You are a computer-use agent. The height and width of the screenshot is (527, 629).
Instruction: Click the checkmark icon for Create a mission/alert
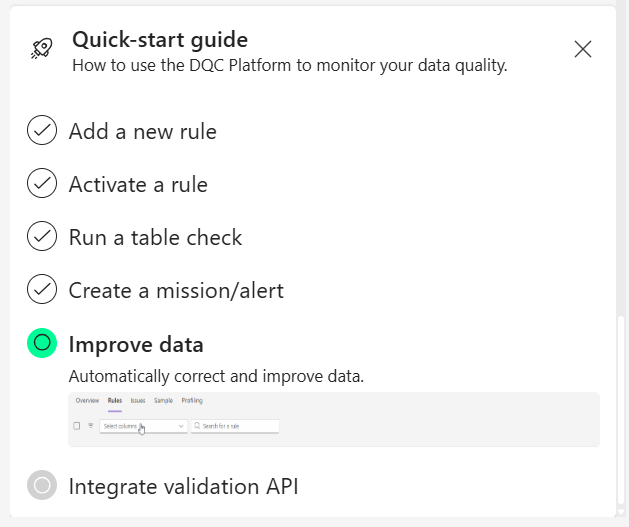tap(42, 290)
